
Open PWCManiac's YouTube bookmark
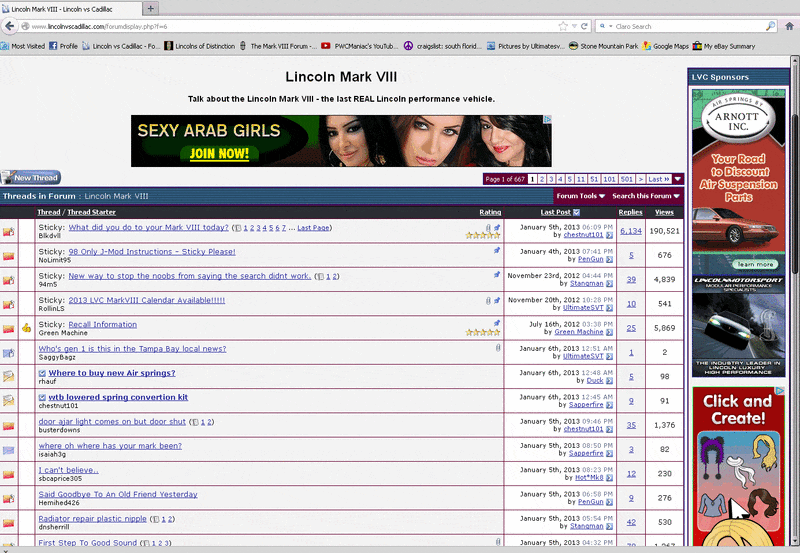(x=360, y=46)
